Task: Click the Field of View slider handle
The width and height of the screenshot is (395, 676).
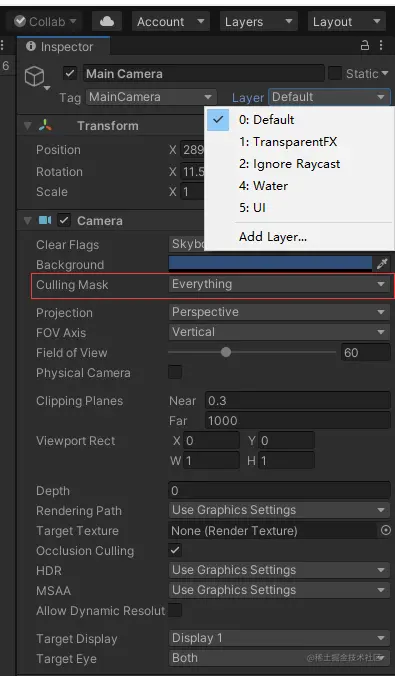Action: coord(226,352)
